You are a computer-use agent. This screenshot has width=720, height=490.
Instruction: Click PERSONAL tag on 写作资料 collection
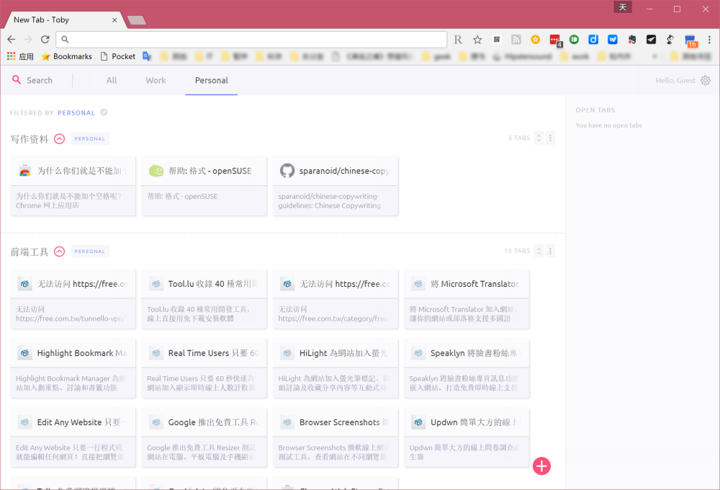tap(90, 139)
